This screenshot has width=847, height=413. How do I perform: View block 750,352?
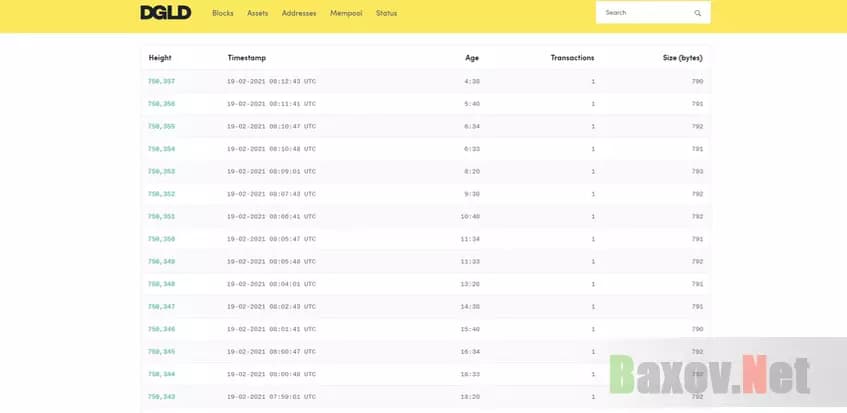(x=161, y=194)
